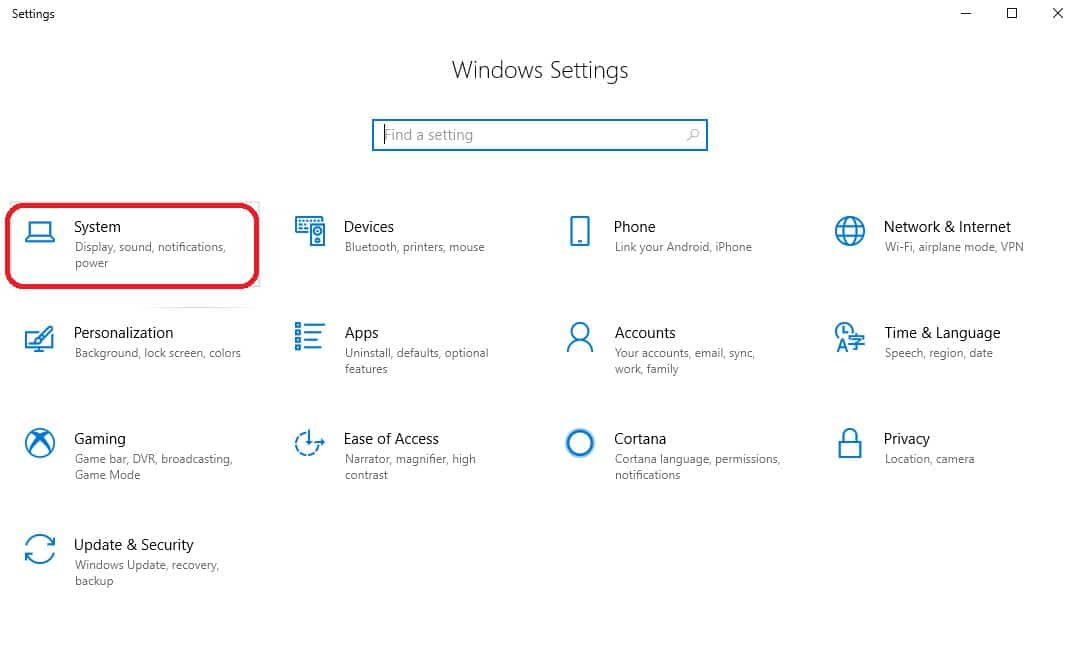Click the Accounts person icon
This screenshot has width=1080, height=658.
pos(580,337)
